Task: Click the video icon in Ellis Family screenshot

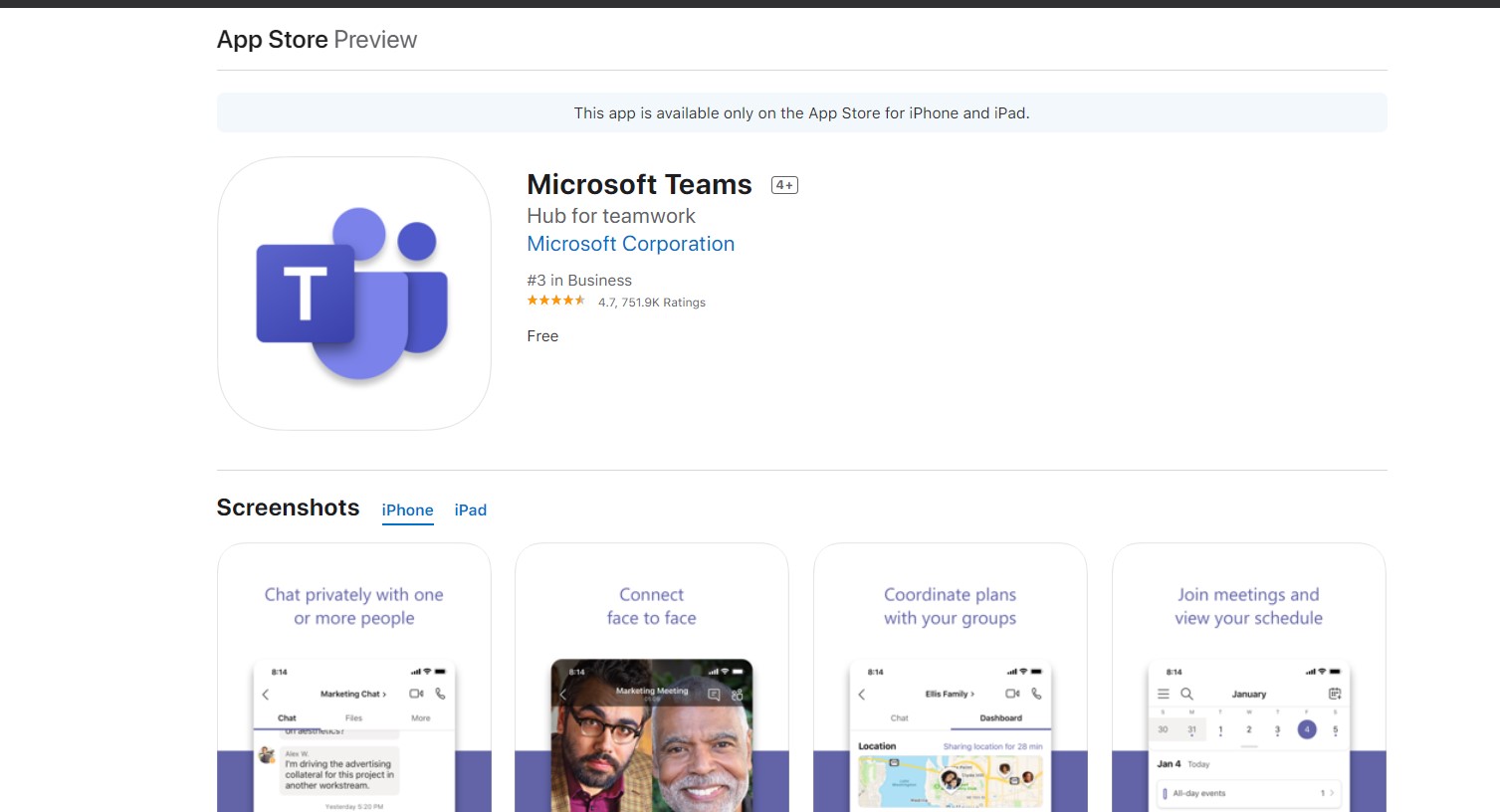Action: [x=1012, y=694]
